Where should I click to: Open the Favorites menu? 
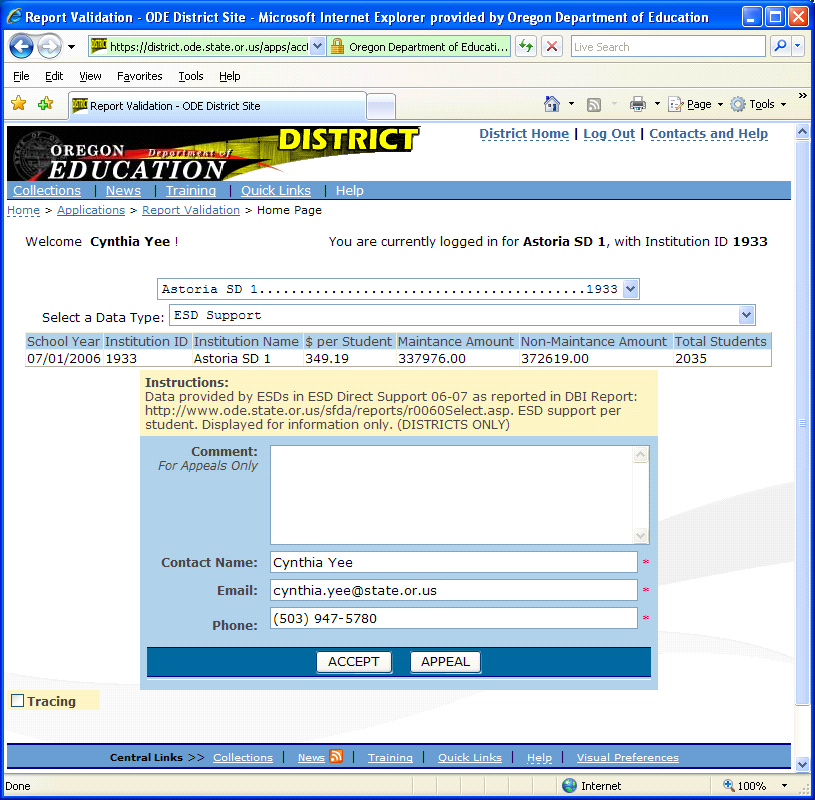(x=139, y=76)
